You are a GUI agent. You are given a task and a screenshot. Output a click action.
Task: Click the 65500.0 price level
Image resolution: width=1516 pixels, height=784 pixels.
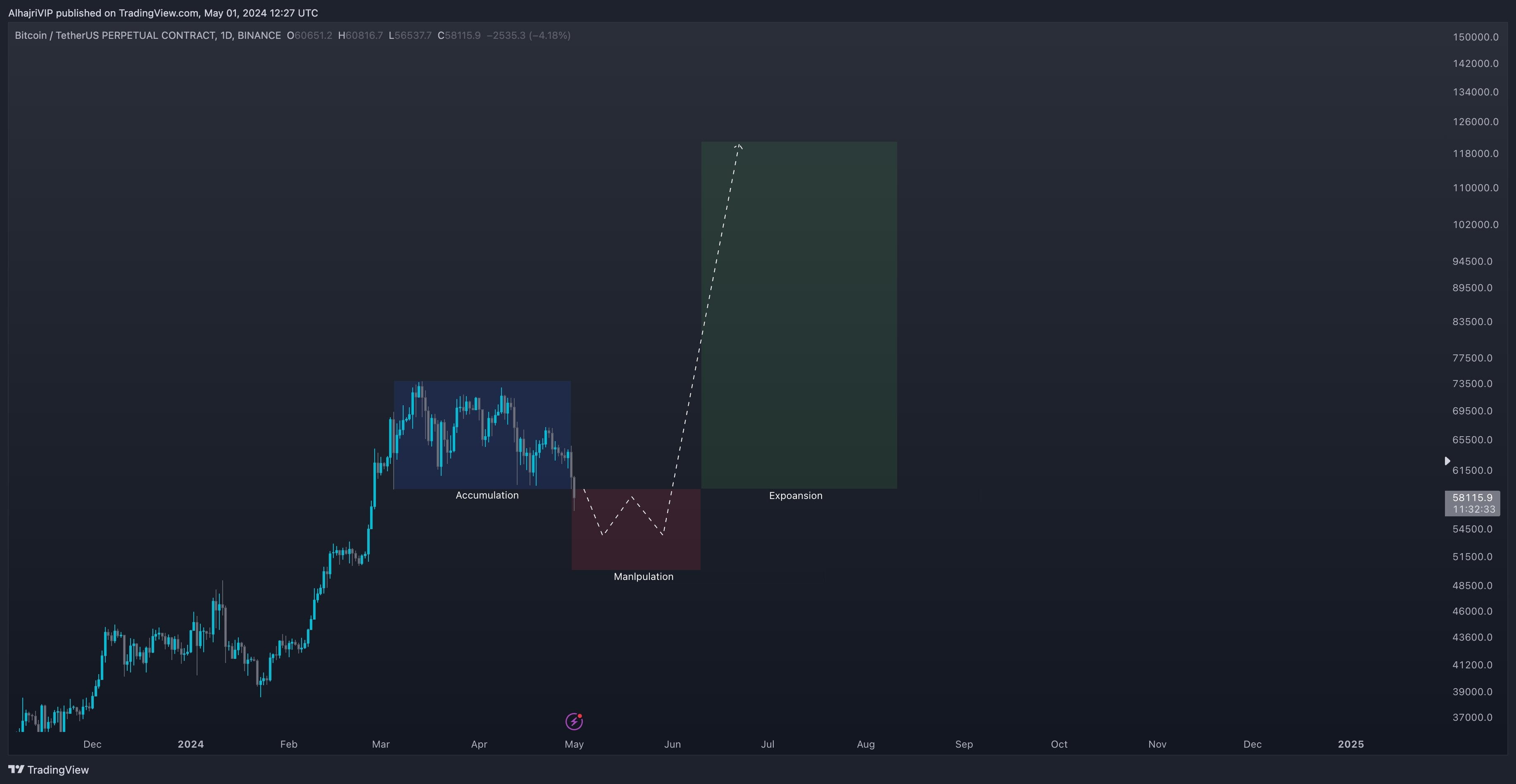(x=1473, y=440)
